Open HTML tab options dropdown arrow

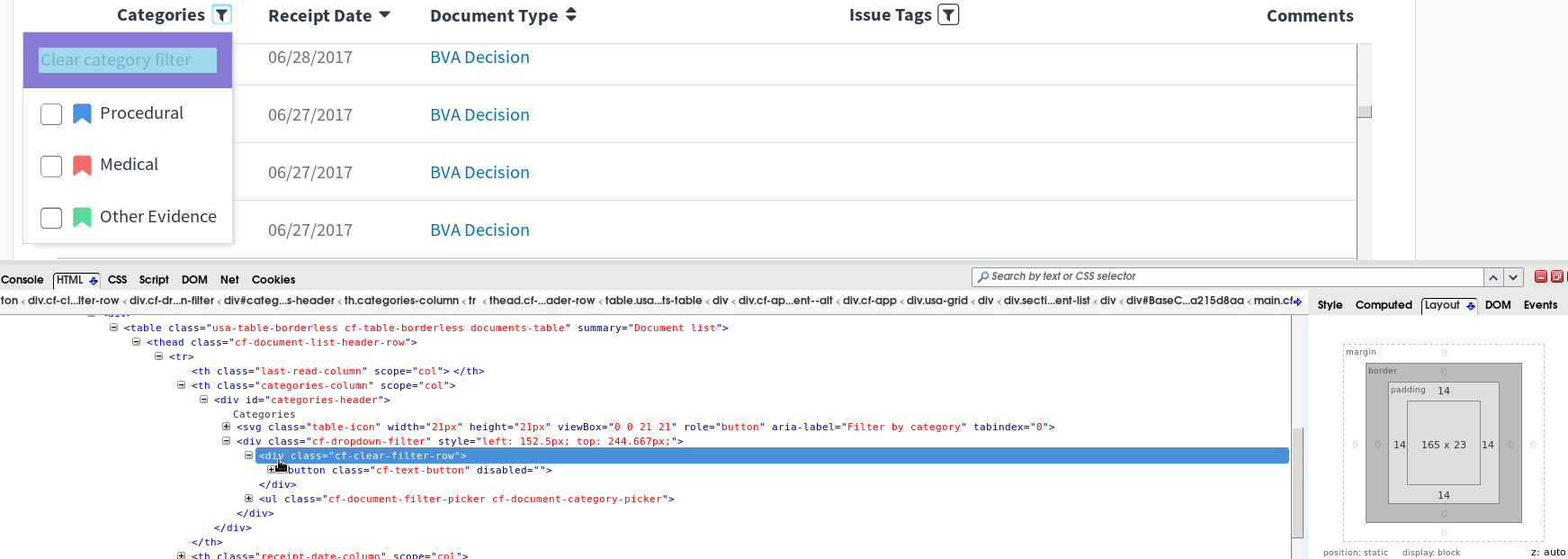point(93,281)
